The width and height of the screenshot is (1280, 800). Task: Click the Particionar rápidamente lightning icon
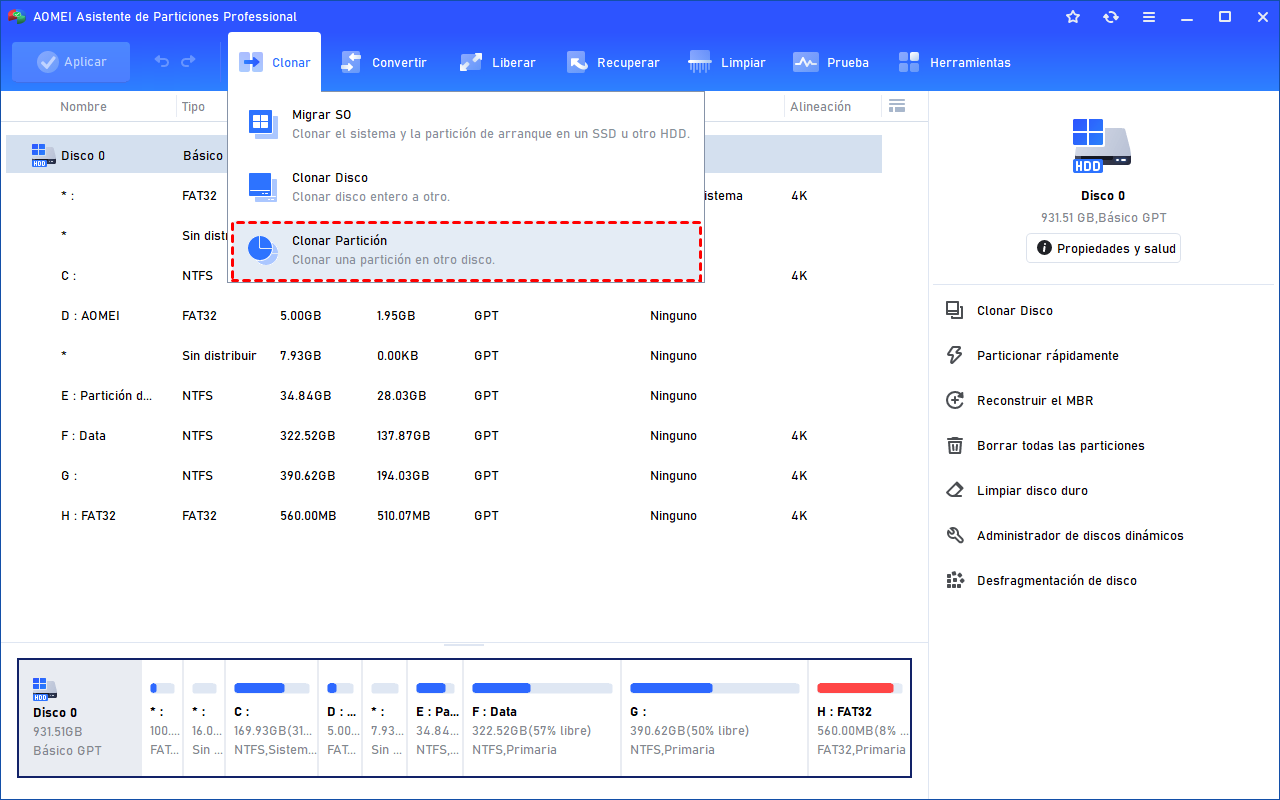click(955, 356)
